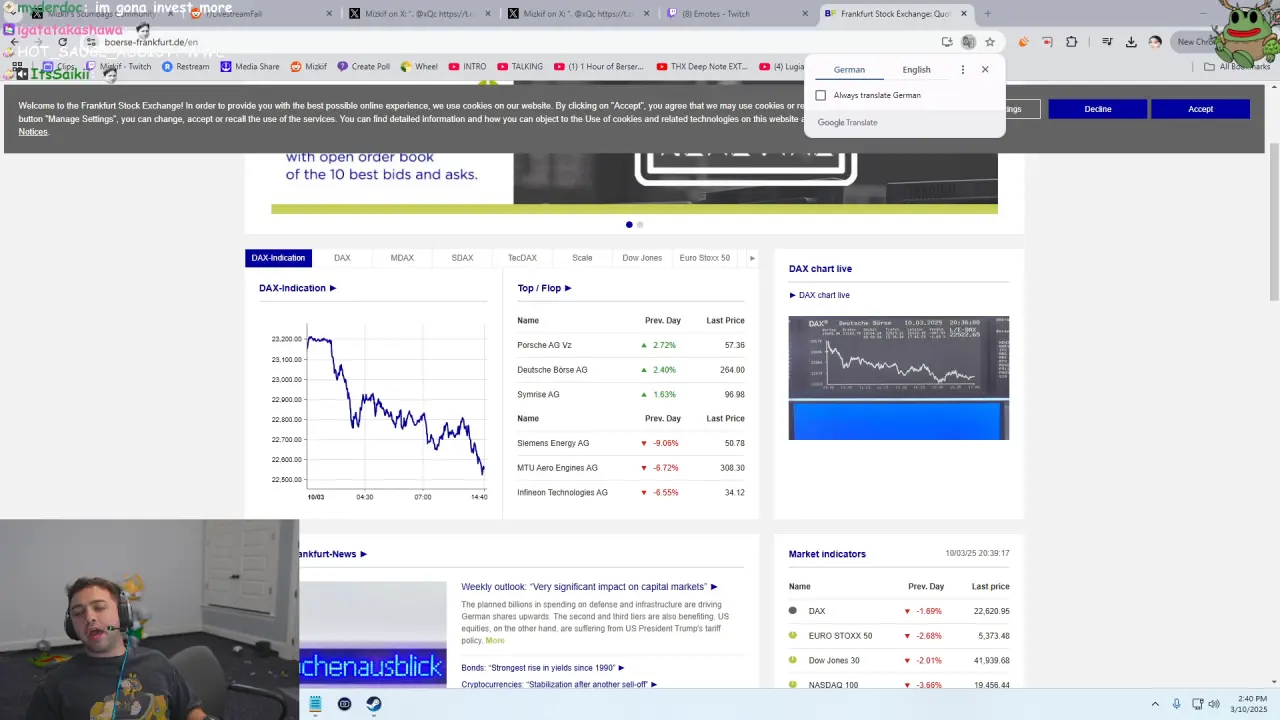1280x720 pixels.
Task: Select the SDAX index tab
Action: (x=462, y=258)
